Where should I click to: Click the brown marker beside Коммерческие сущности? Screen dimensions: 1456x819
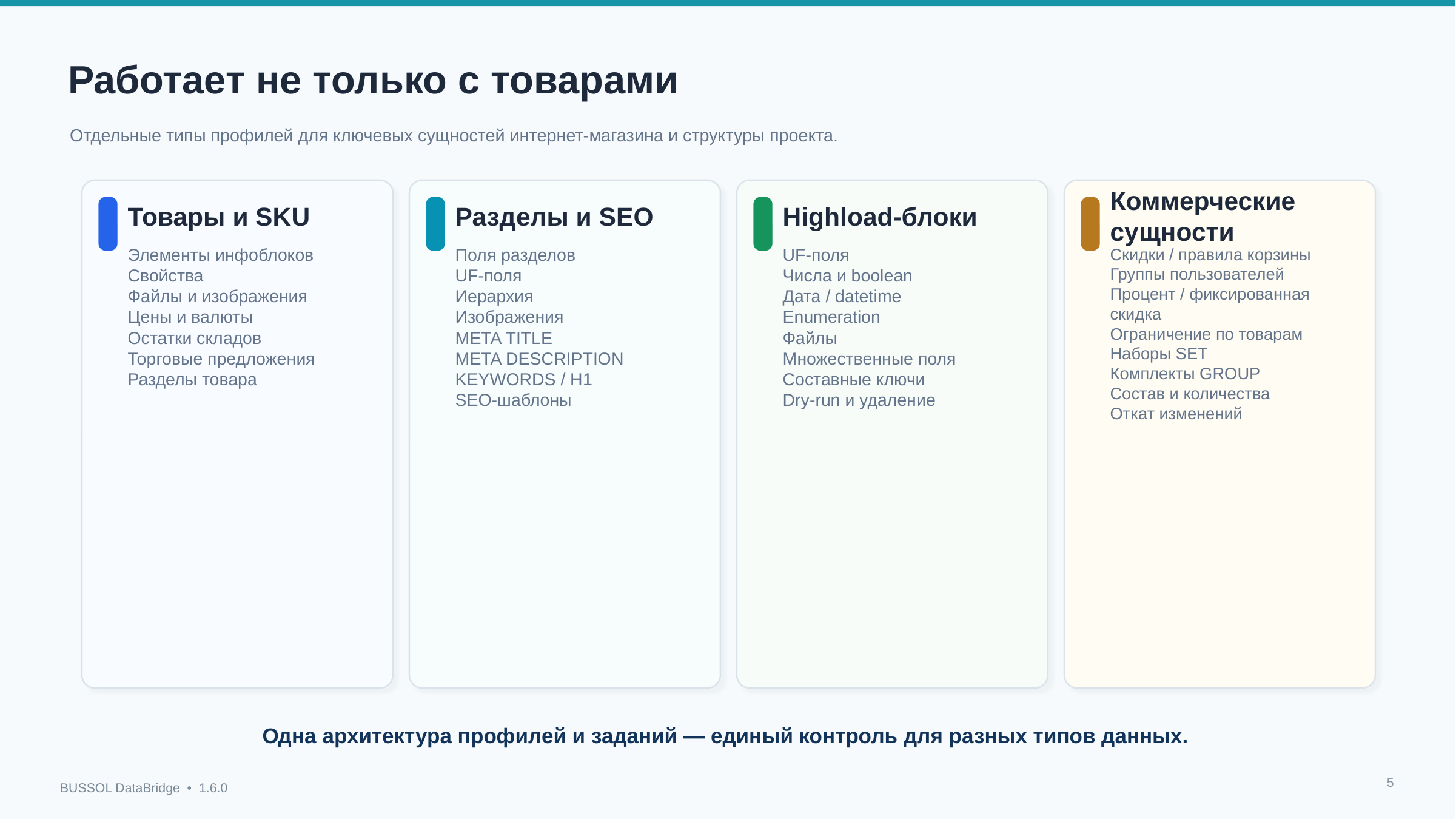[1090, 223]
